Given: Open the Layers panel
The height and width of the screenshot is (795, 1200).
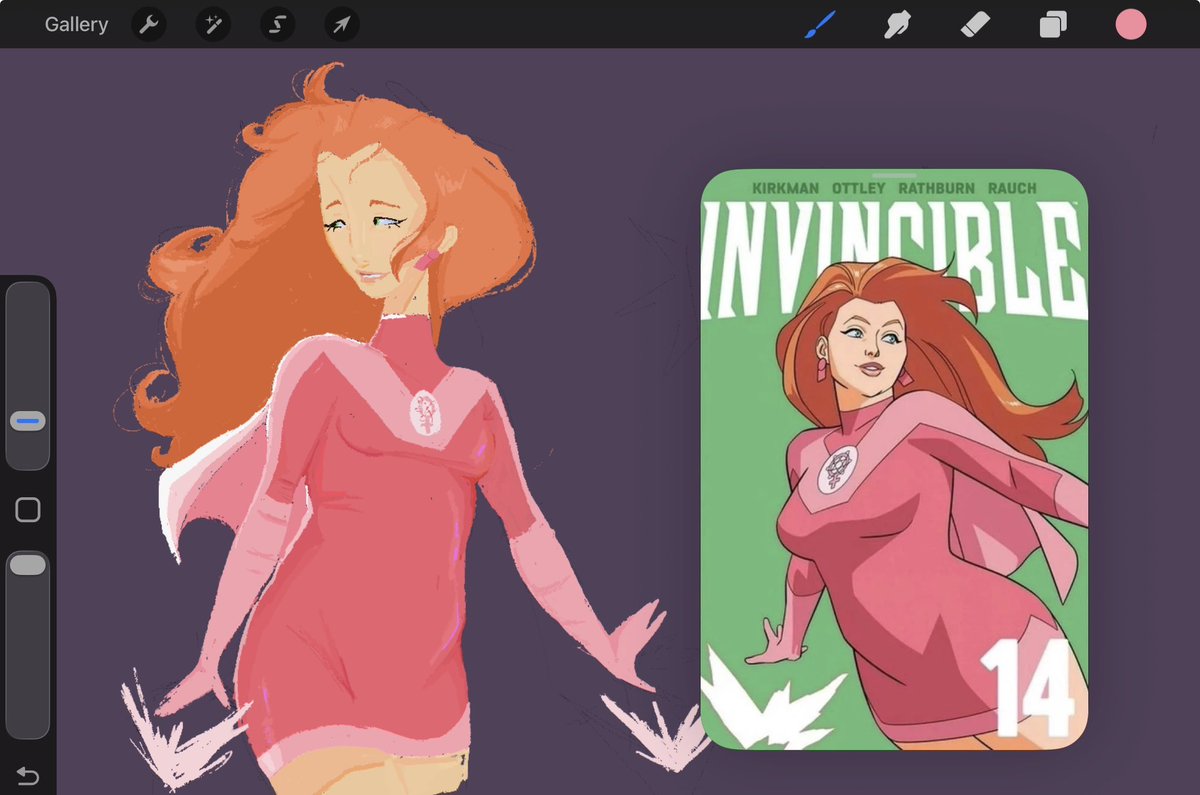Looking at the screenshot, I should click(1053, 24).
